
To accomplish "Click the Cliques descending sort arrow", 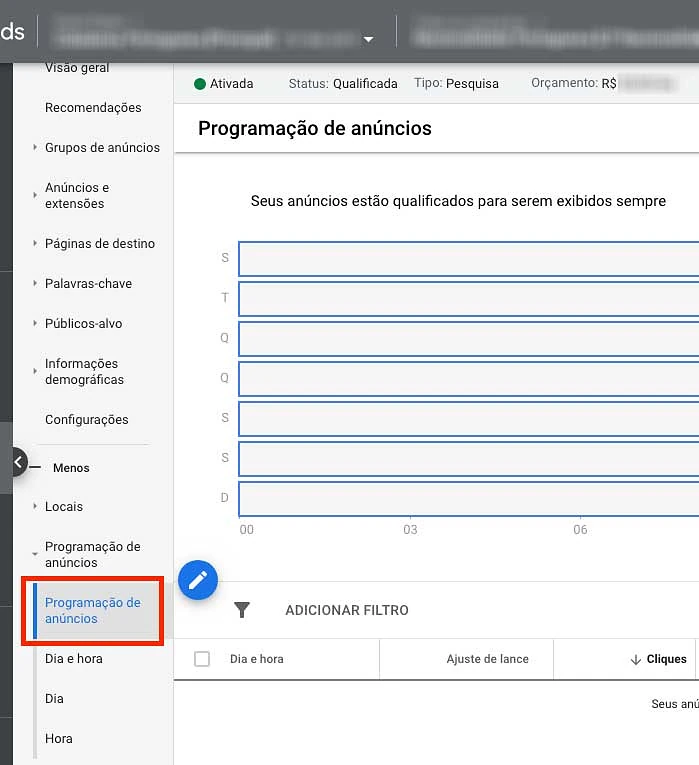I will pyautogui.click(x=636, y=660).
